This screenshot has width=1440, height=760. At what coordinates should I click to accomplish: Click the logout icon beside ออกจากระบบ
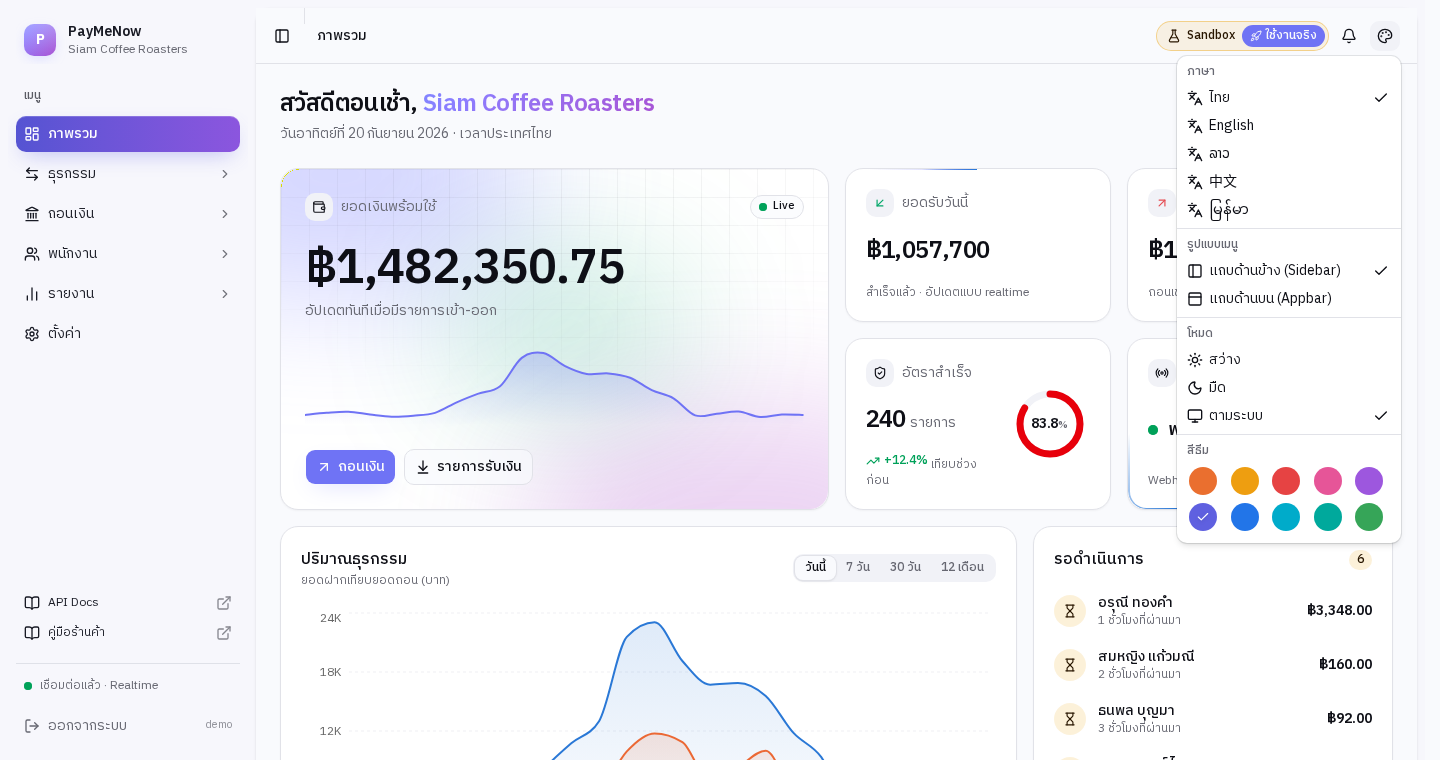(32, 726)
